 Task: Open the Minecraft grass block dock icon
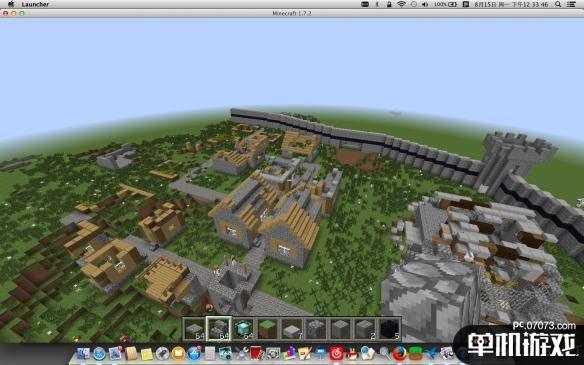pos(415,353)
